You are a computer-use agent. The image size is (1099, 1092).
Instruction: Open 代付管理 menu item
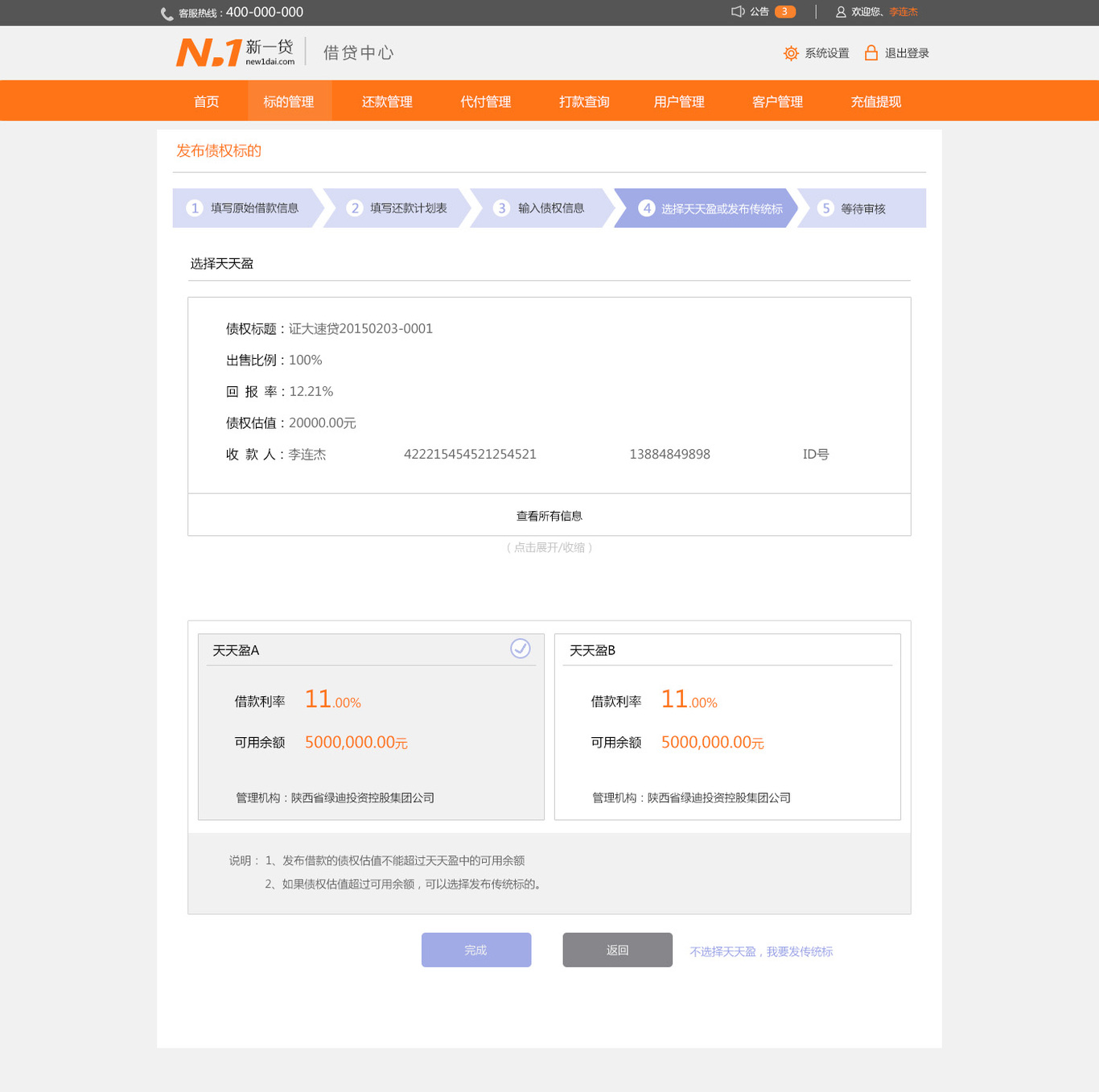click(486, 101)
